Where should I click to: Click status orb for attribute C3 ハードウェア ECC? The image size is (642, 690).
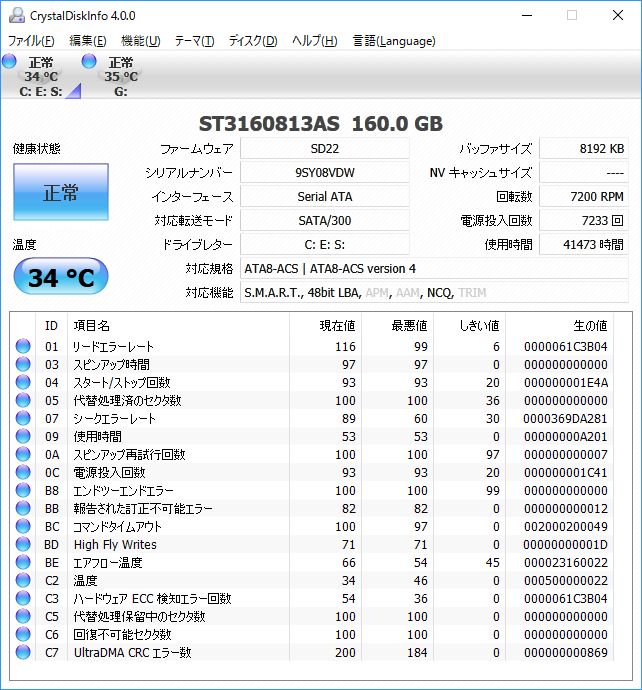click(x=23, y=598)
